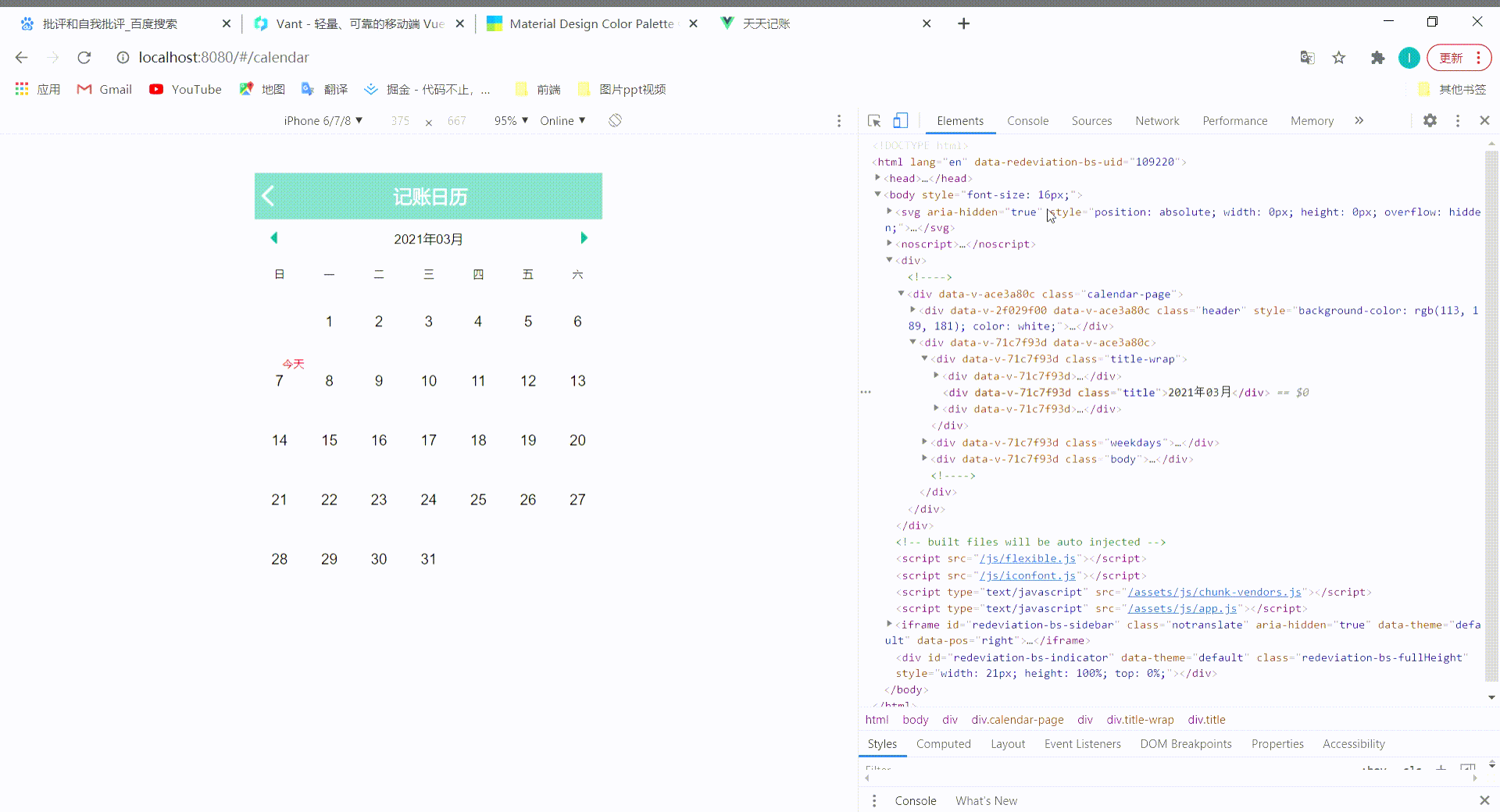Open the 地图 bookmark
The height and width of the screenshot is (812, 1500).
(x=262, y=89)
